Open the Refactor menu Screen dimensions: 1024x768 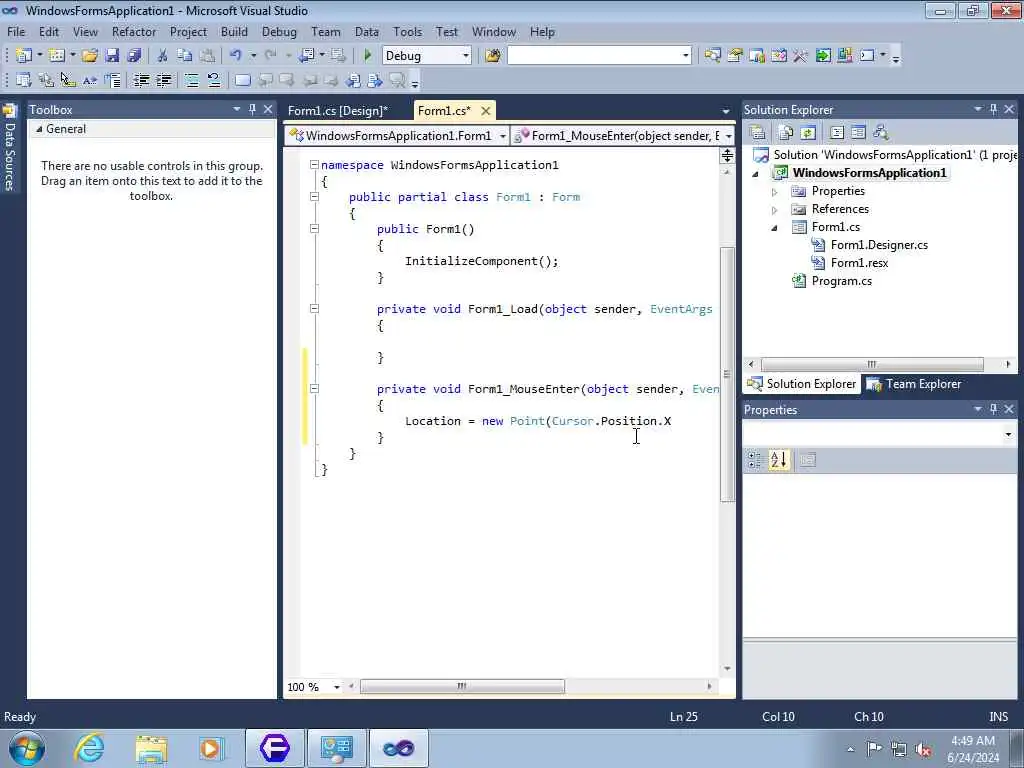[134, 31]
